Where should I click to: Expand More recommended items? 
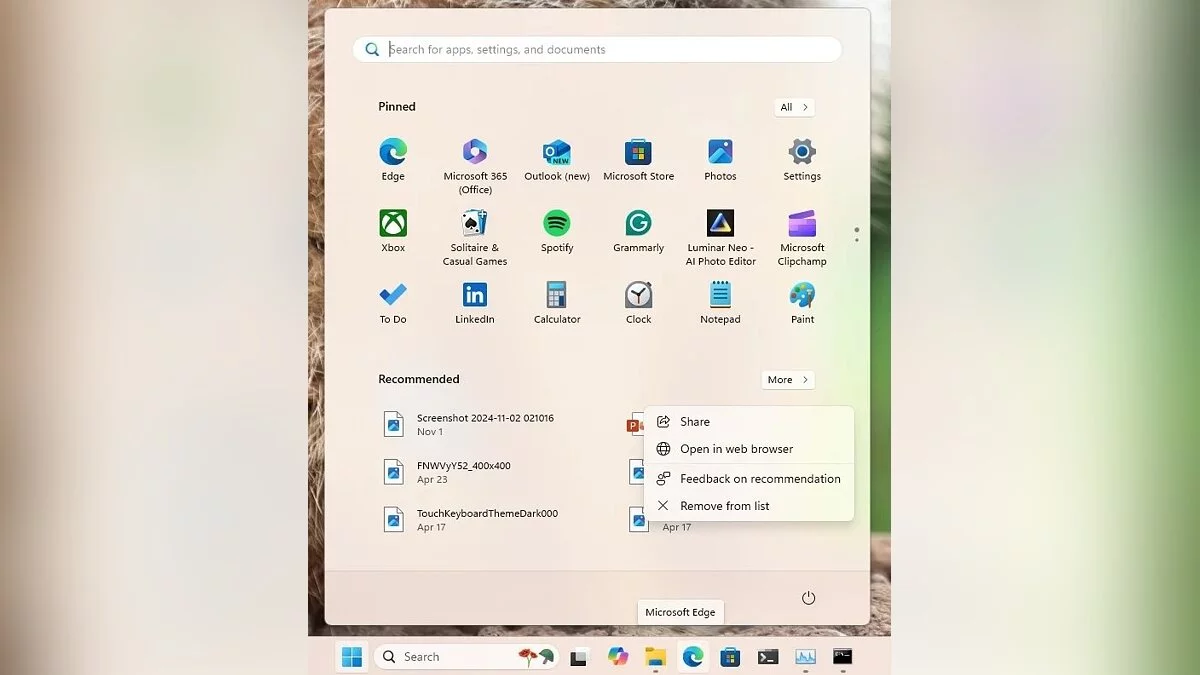point(787,380)
